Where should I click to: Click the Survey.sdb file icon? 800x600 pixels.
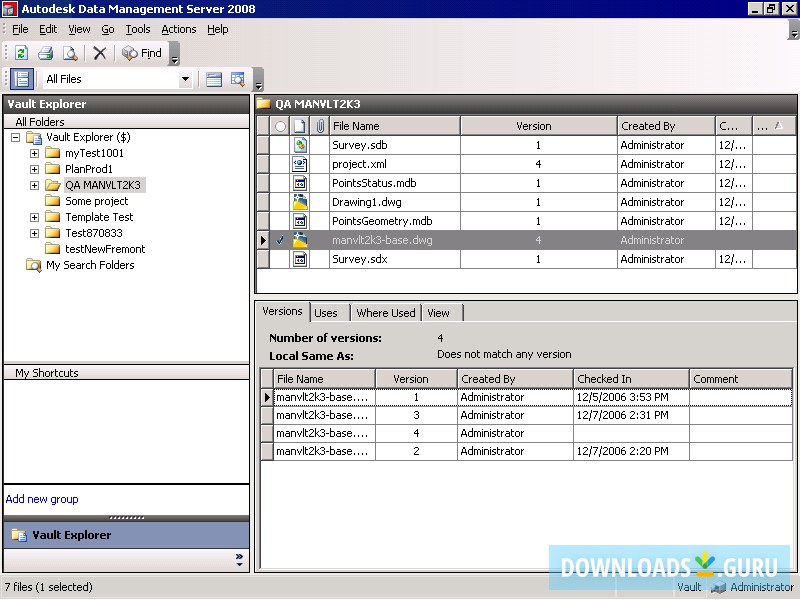299,145
